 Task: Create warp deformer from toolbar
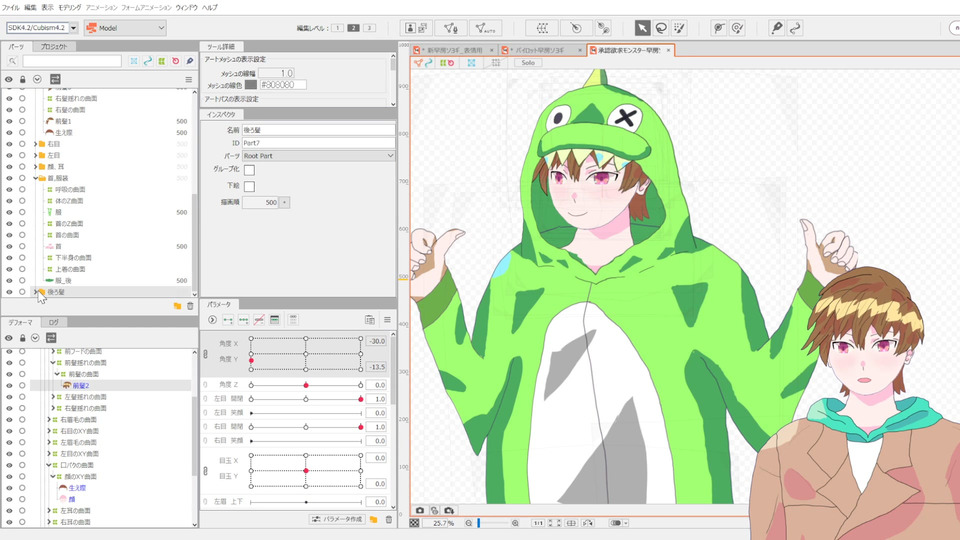click(x=542, y=28)
